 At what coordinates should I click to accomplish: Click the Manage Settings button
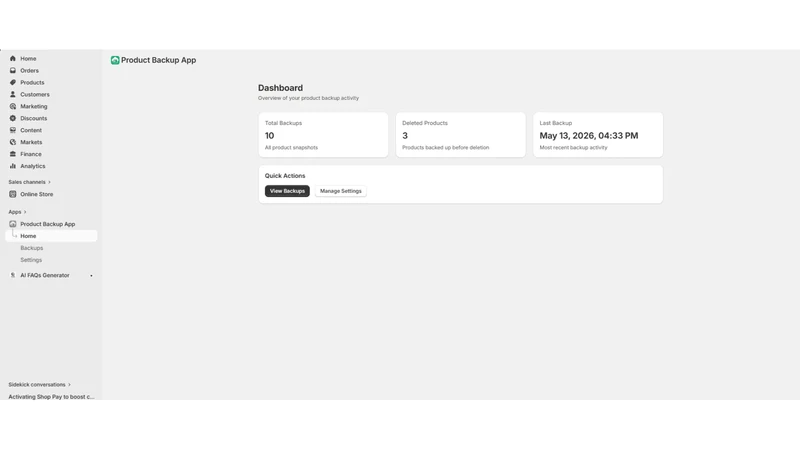tap(341, 191)
